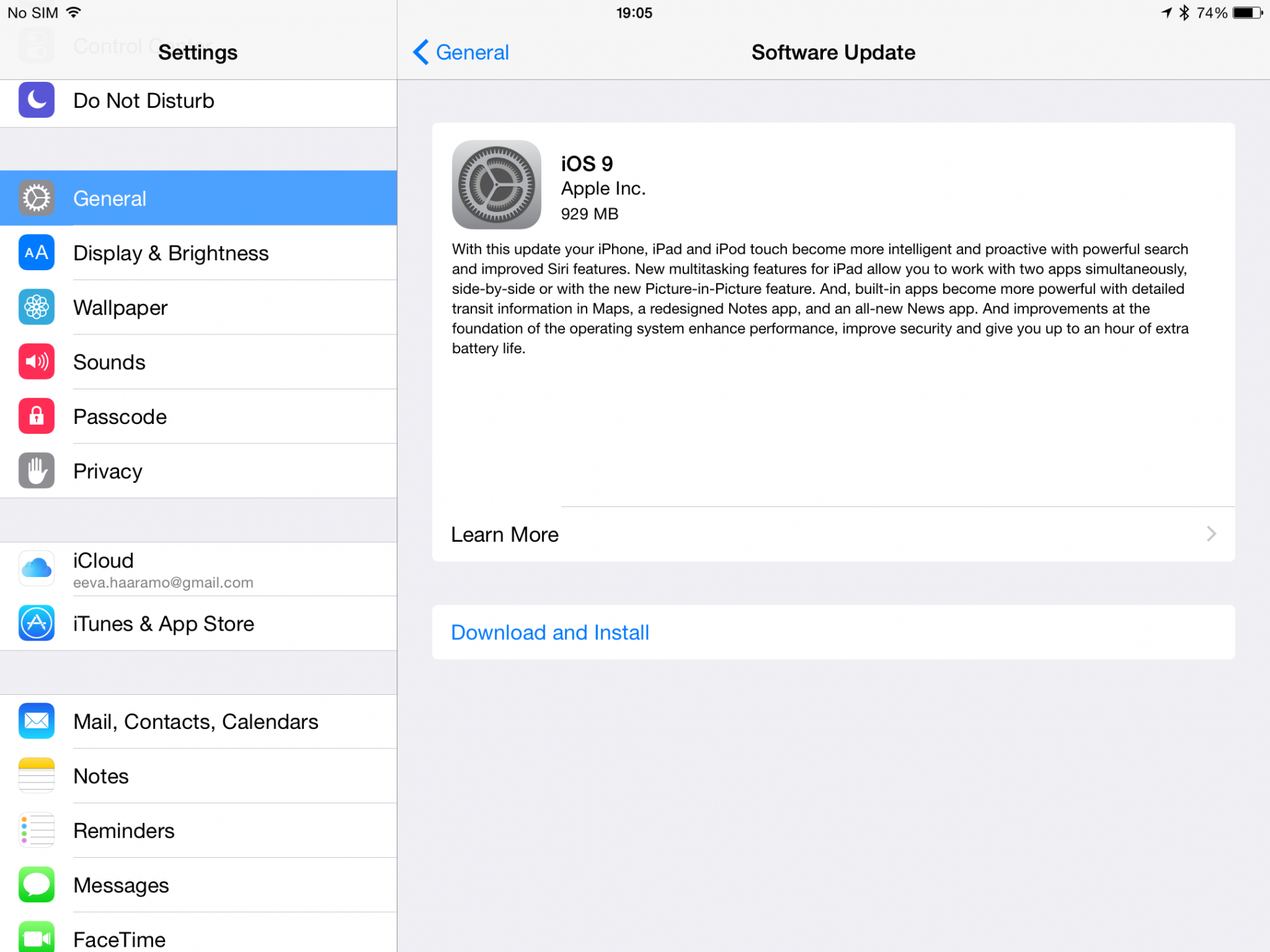Select the Display & Brightness AA icon
This screenshot has width=1270, height=952.
37,253
